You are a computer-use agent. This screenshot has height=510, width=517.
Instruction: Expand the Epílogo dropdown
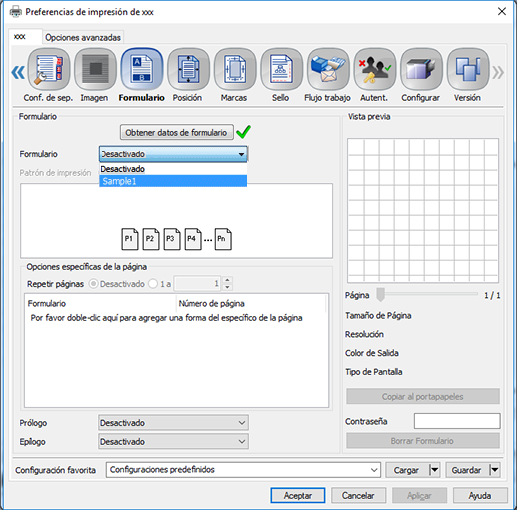(173, 442)
